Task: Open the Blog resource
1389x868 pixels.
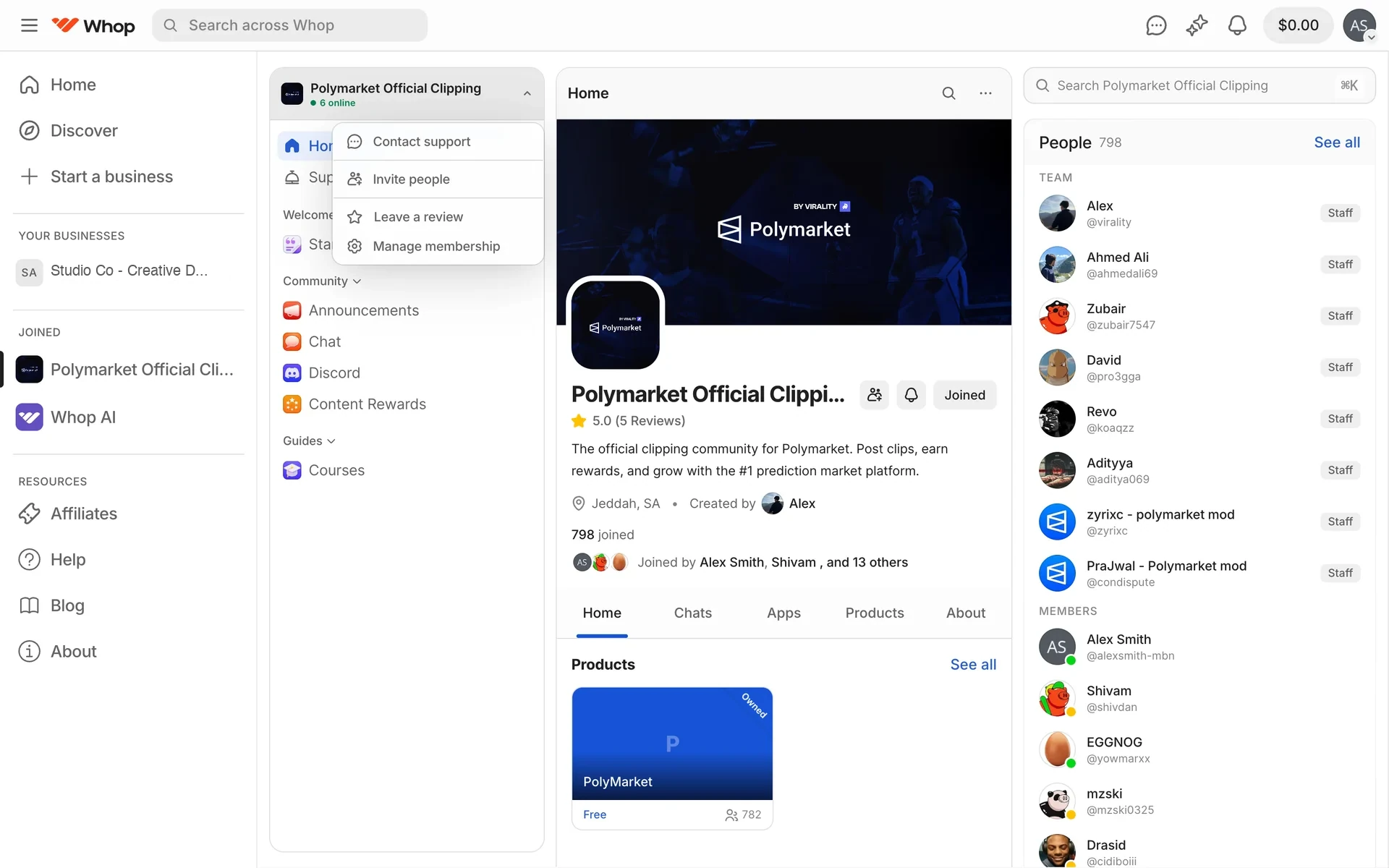Action: 129,605
